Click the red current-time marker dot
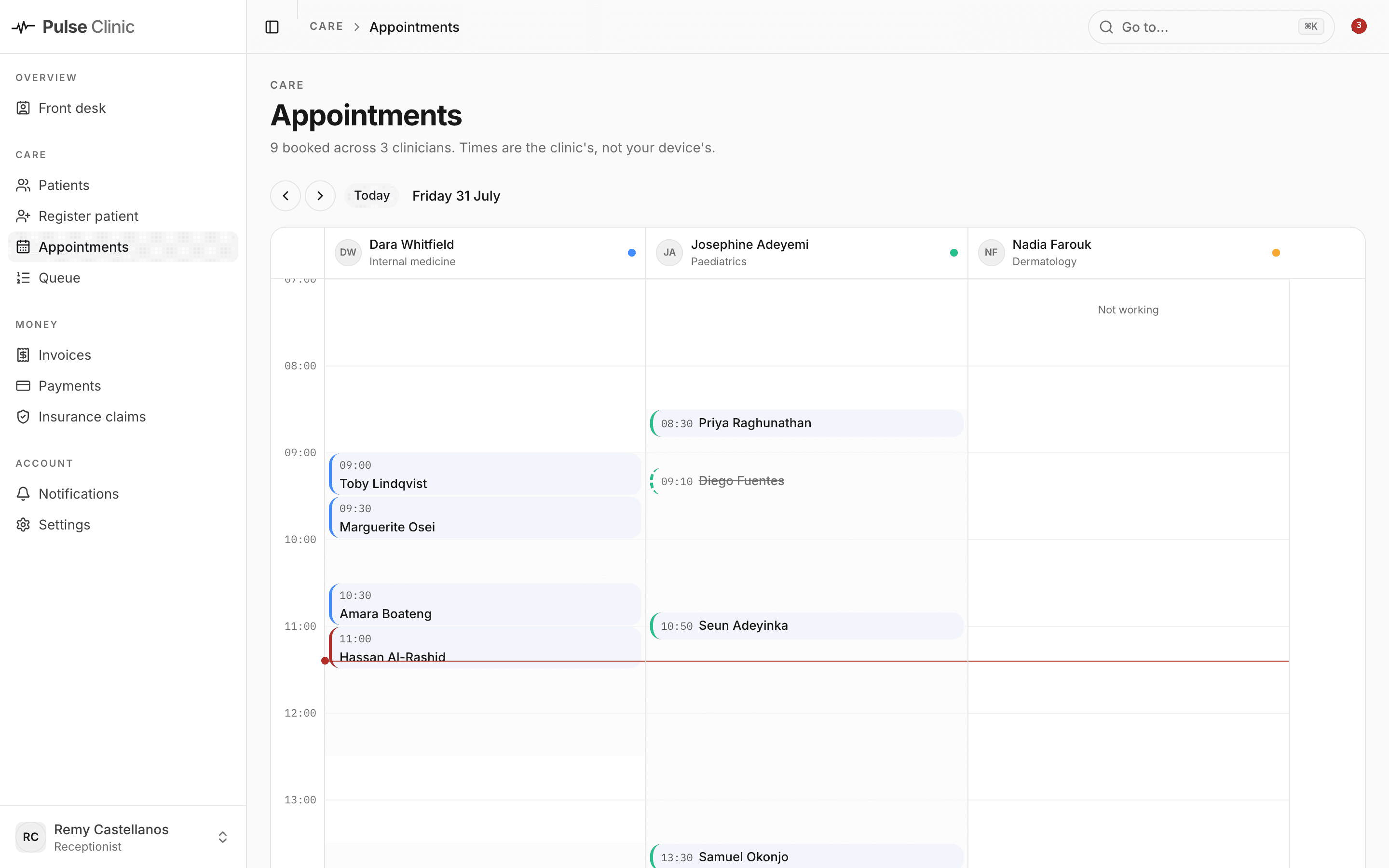Image resolution: width=1389 pixels, height=868 pixels. (325, 661)
